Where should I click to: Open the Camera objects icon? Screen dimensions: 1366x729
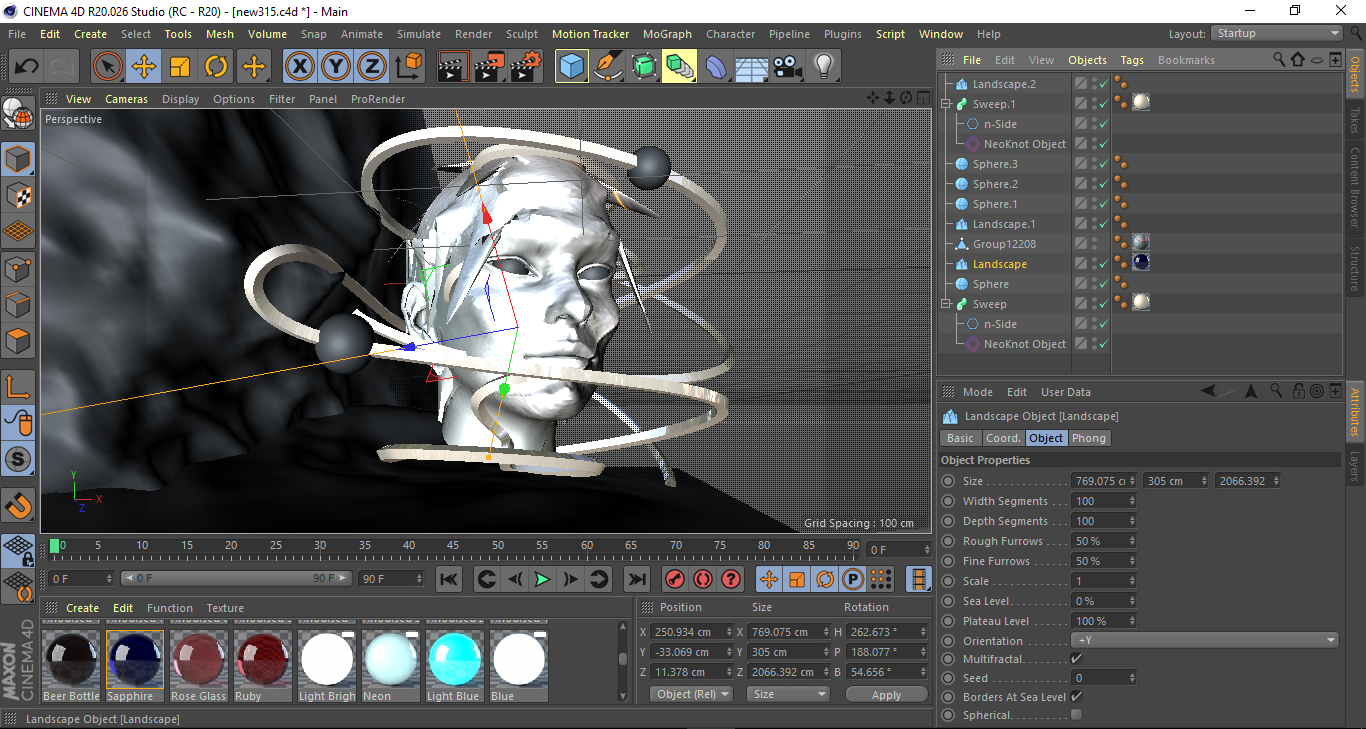(788, 67)
